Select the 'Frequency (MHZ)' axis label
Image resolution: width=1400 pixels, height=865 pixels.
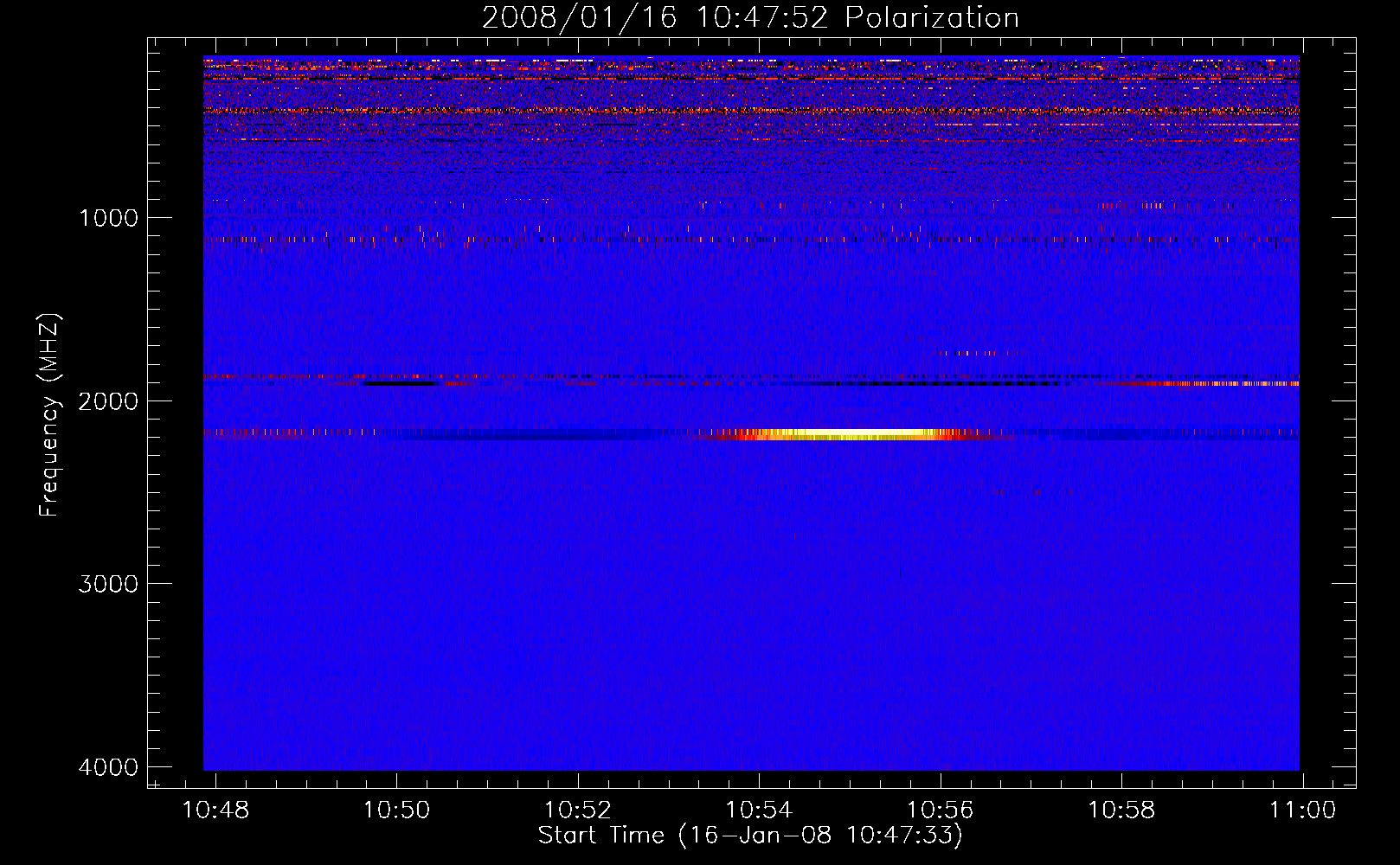pos(50,415)
